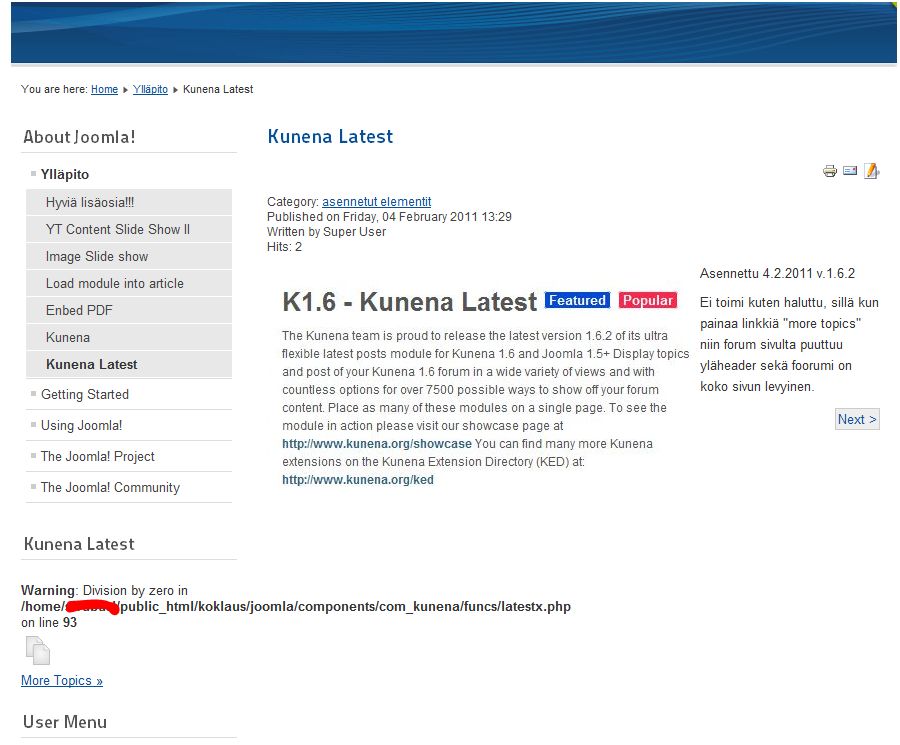Click the email article envelope icon
The width and height of the screenshot is (900, 745).
pyautogui.click(x=850, y=171)
